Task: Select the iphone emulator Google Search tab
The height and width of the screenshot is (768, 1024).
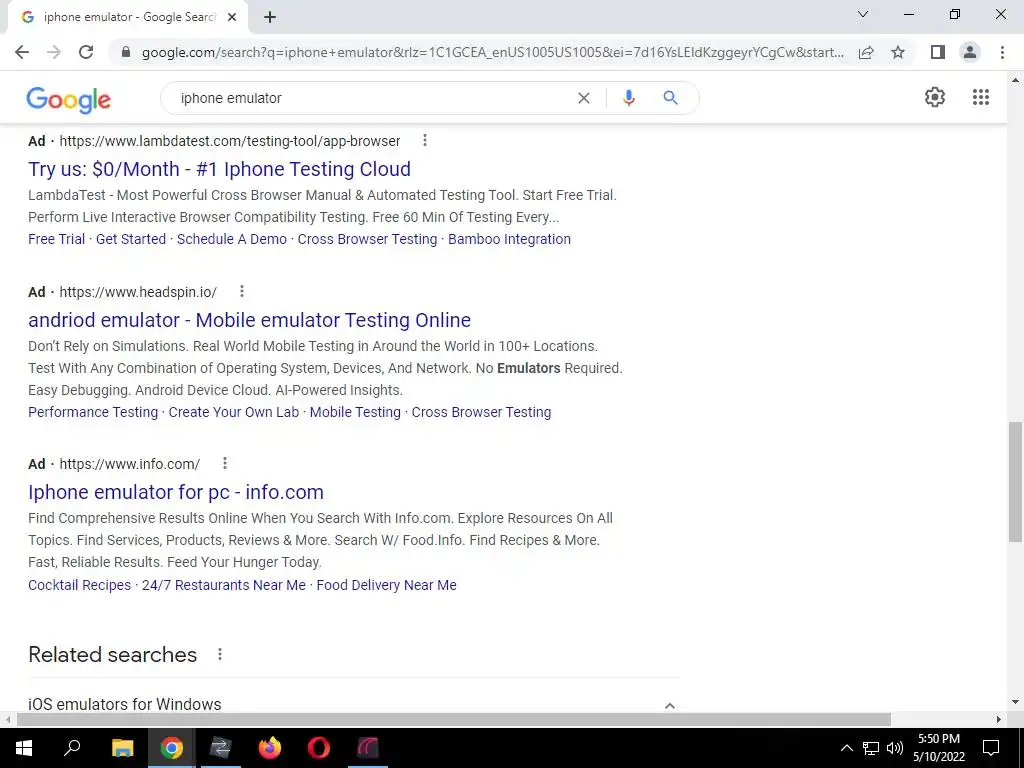Action: (x=129, y=18)
